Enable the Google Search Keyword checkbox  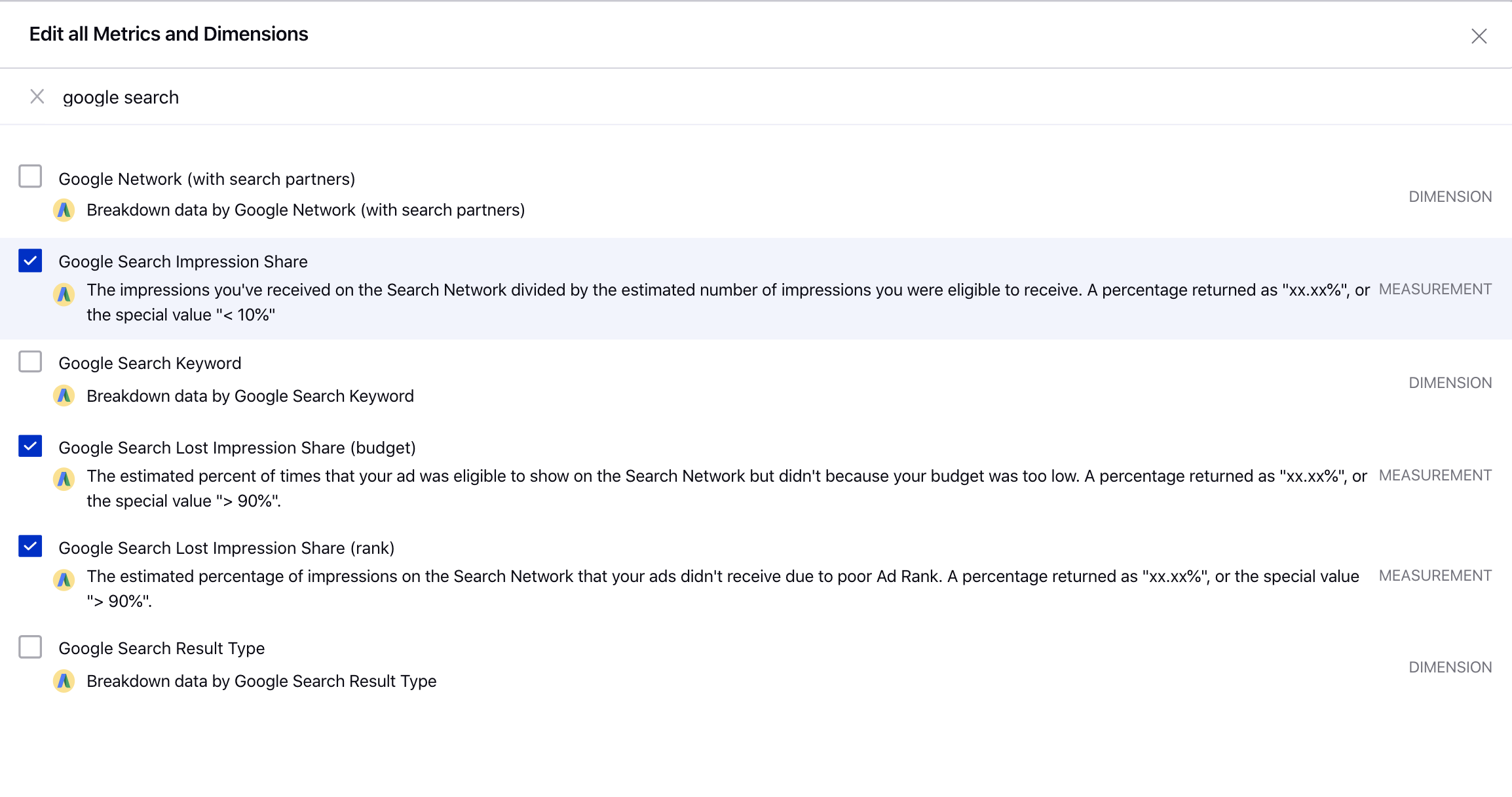pos(30,361)
